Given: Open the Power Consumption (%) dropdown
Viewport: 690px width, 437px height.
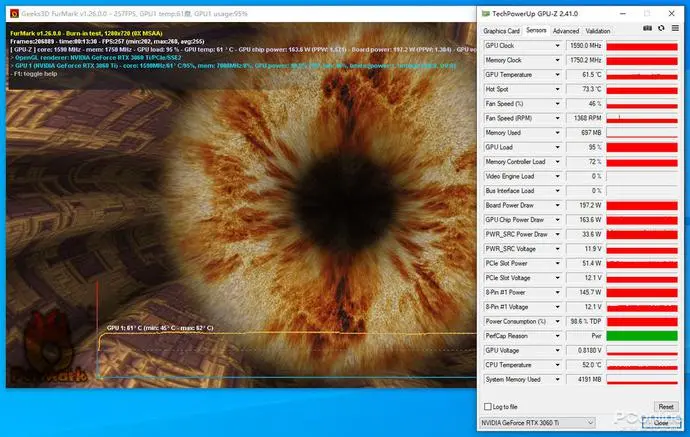Looking at the screenshot, I should point(557,322).
